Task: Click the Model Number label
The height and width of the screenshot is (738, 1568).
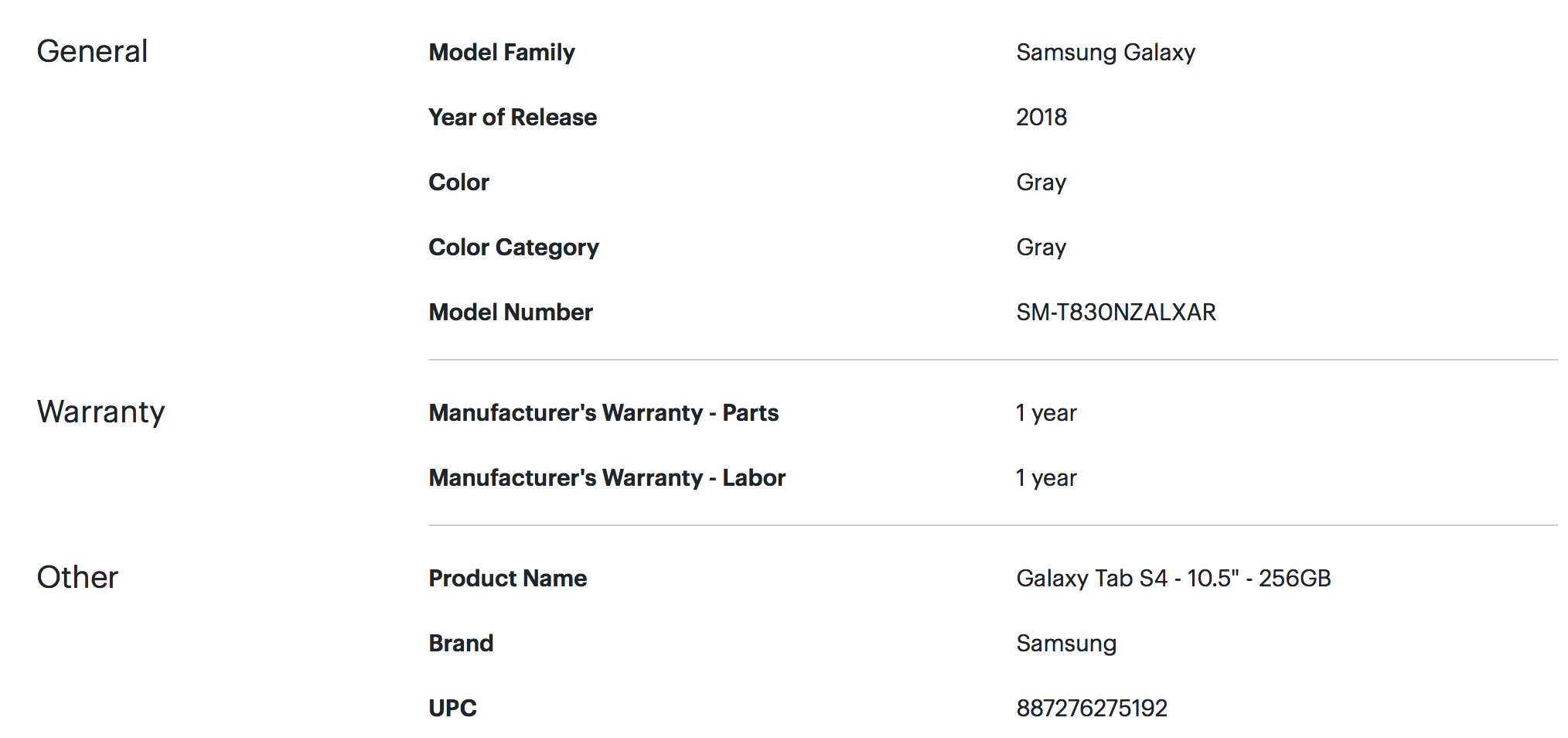Action: click(510, 313)
